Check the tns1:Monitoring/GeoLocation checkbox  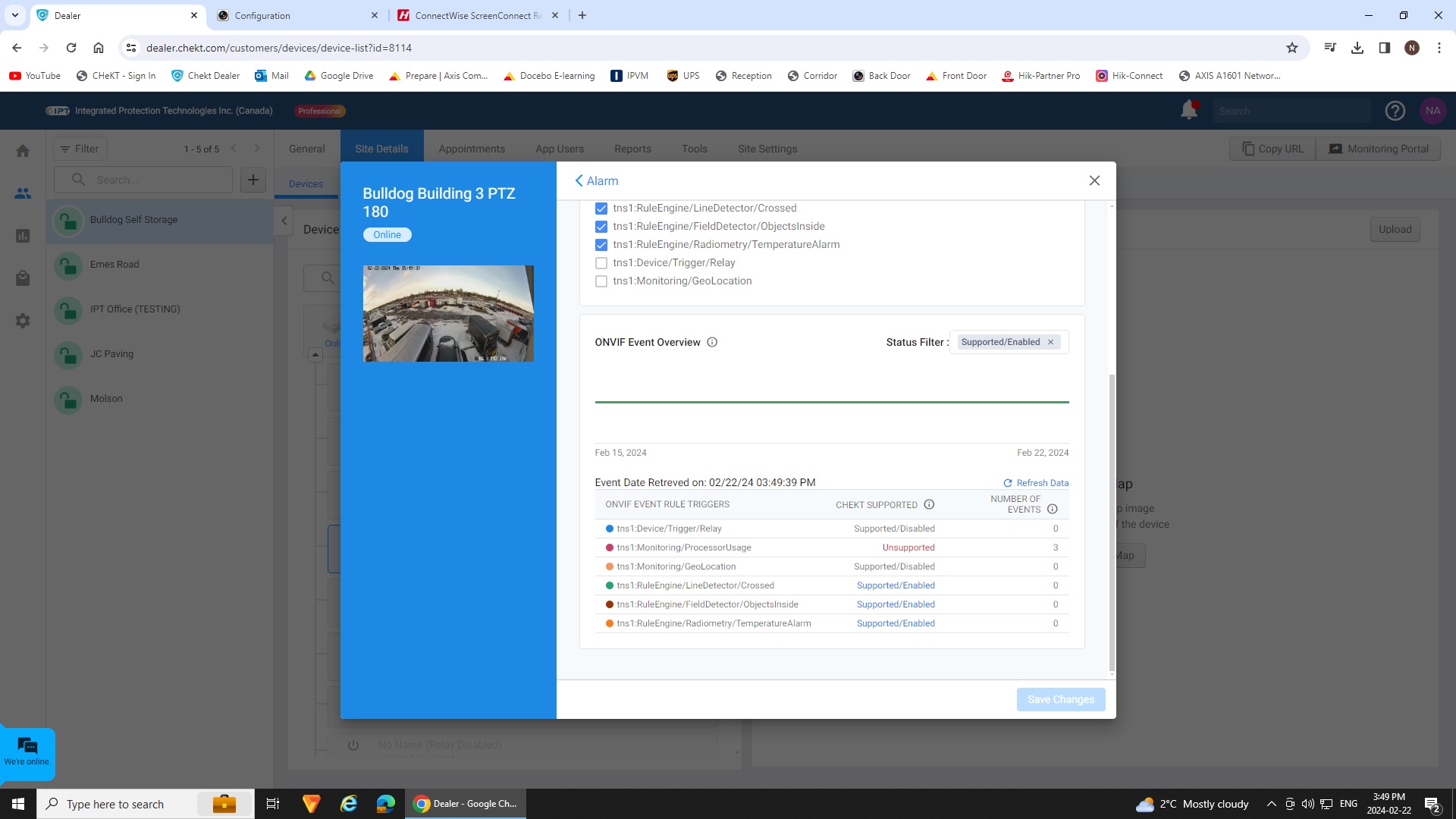pyautogui.click(x=601, y=281)
